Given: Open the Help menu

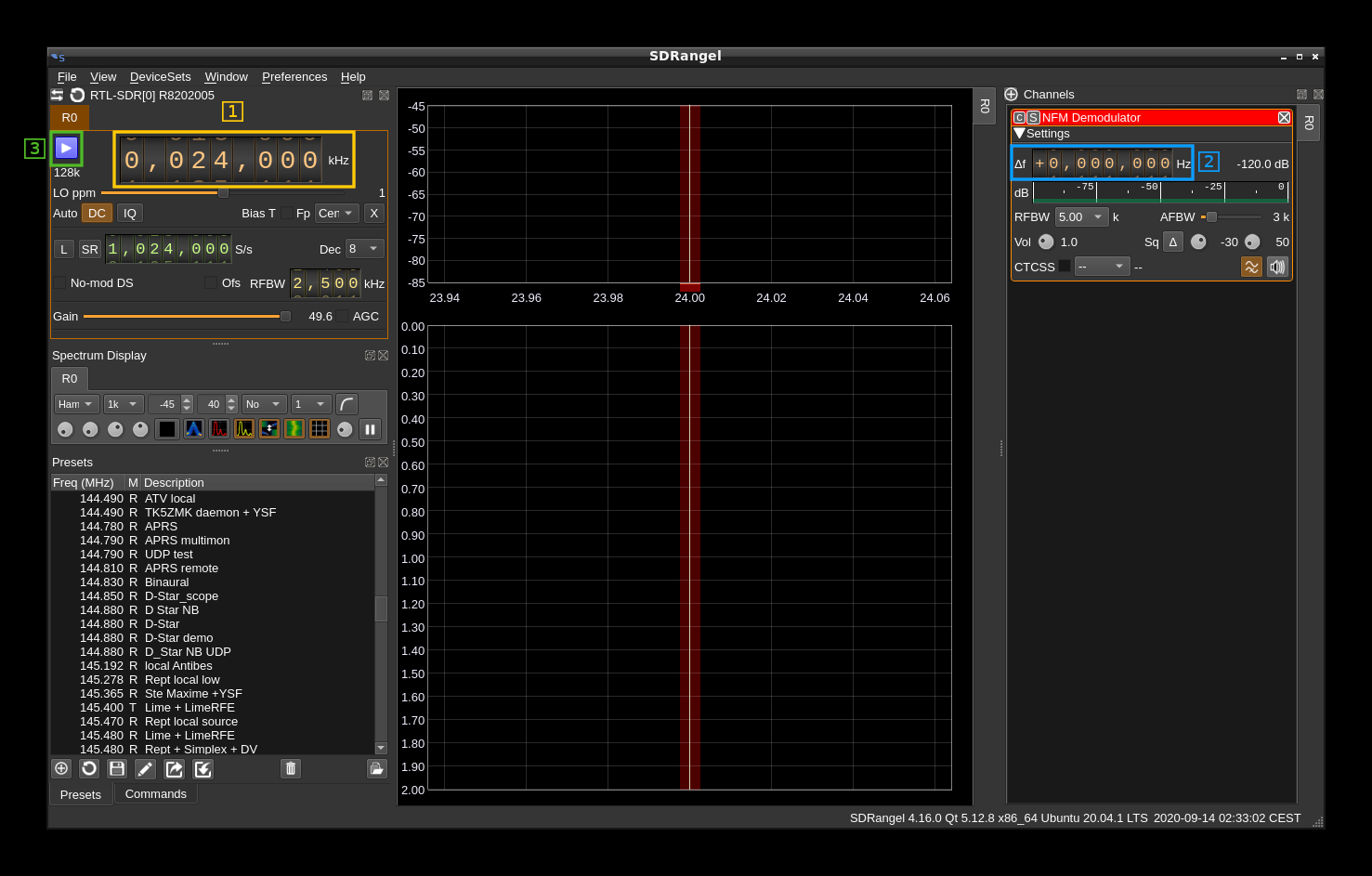Looking at the screenshot, I should [x=353, y=76].
